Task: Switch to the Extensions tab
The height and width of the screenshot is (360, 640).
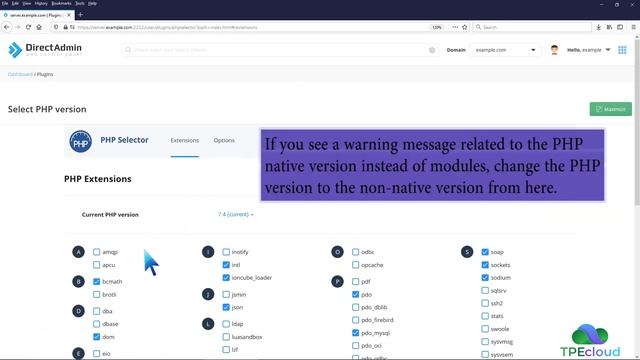Action: click(184, 140)
